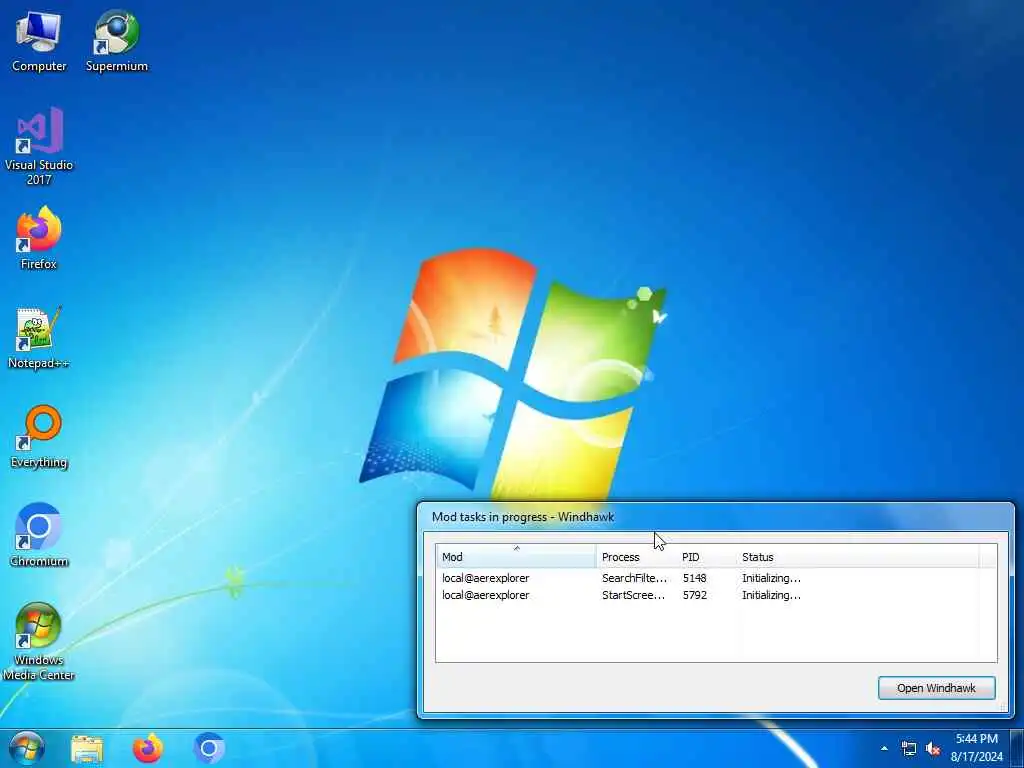Open the clock showing 5:44 PM
Screen dimensions: 1024x768
click(977, 748)
